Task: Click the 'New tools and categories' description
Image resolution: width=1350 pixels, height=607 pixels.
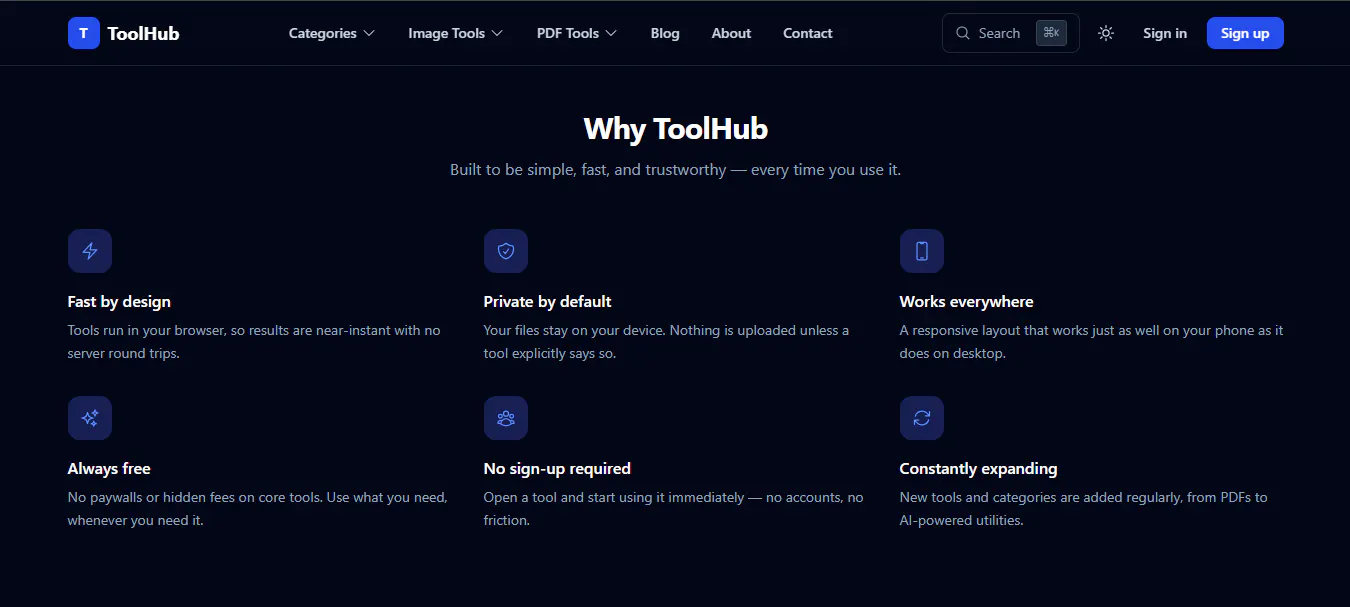Action: click(x=1083, y=509)
